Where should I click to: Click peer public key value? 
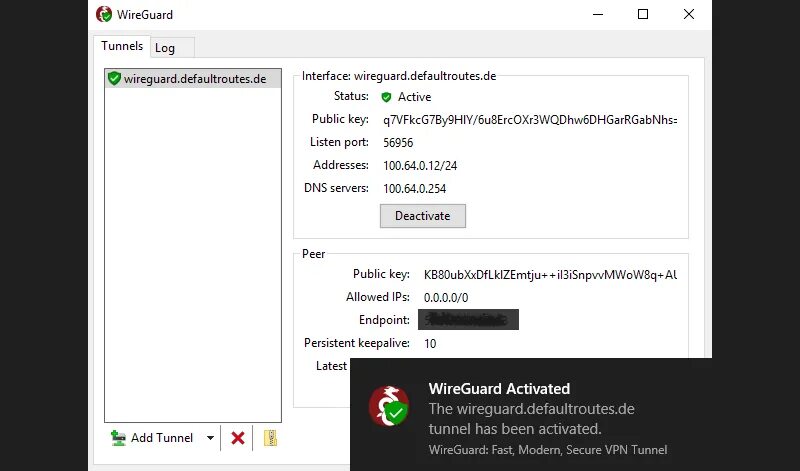pyautogui.click(x=550, y=275)
